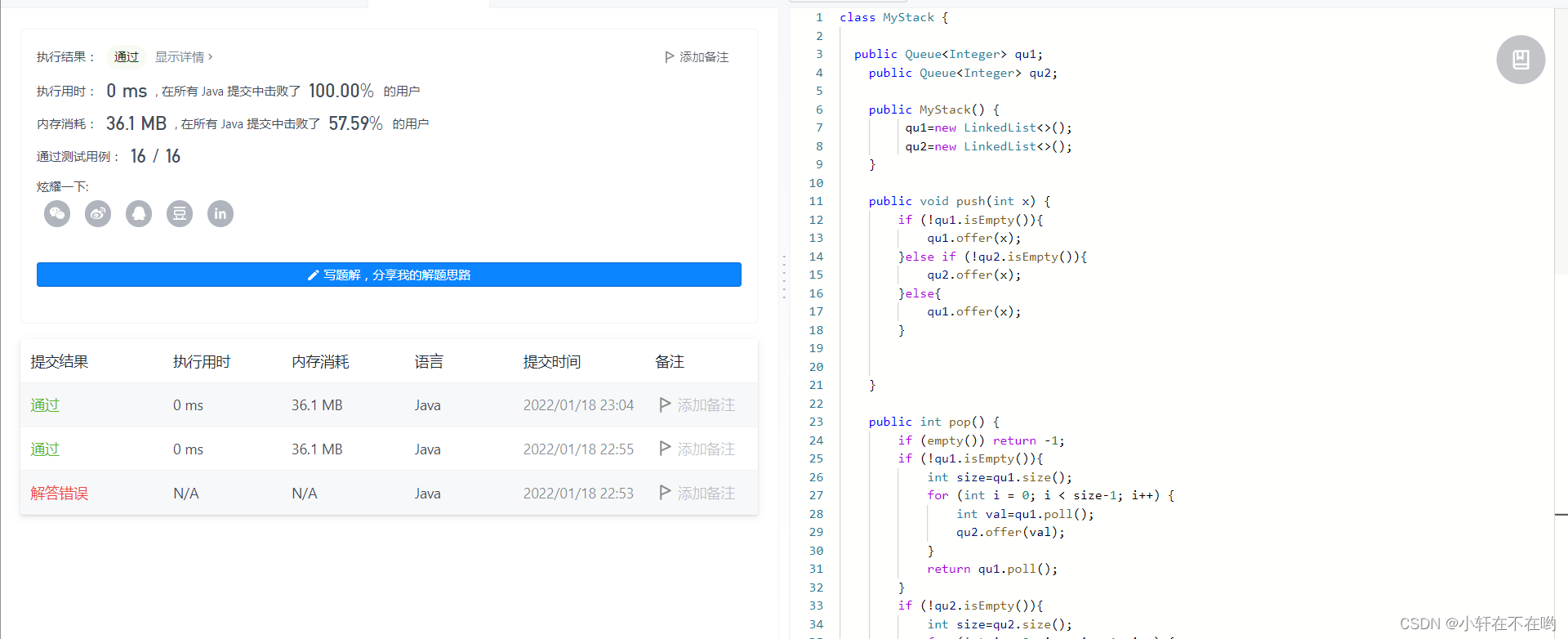Viewport: 1568px width, 639px height.
Task: Share result via Douban icon
Action: [x=180, y=214]
